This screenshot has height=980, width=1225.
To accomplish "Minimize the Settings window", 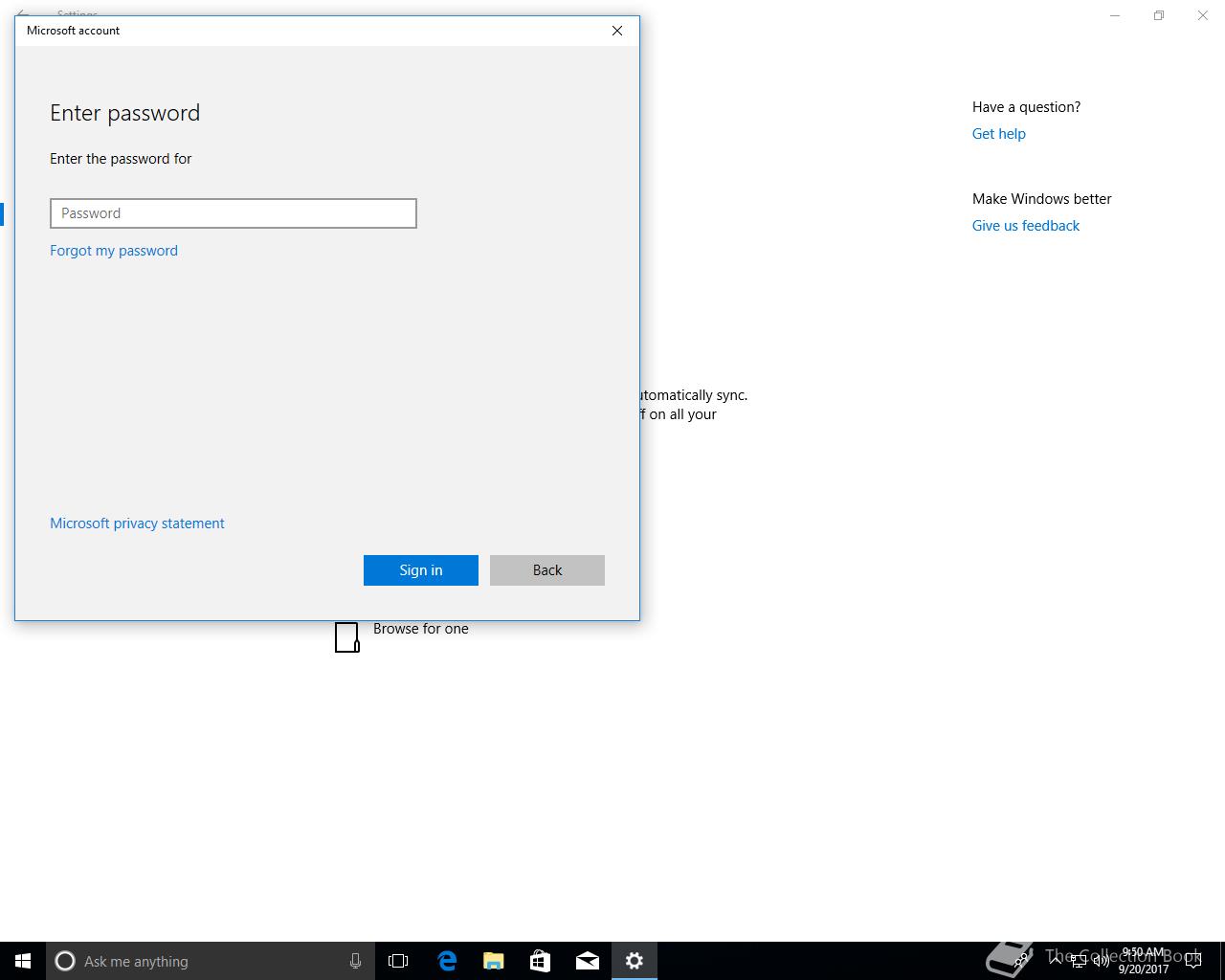I will 1115,15.
